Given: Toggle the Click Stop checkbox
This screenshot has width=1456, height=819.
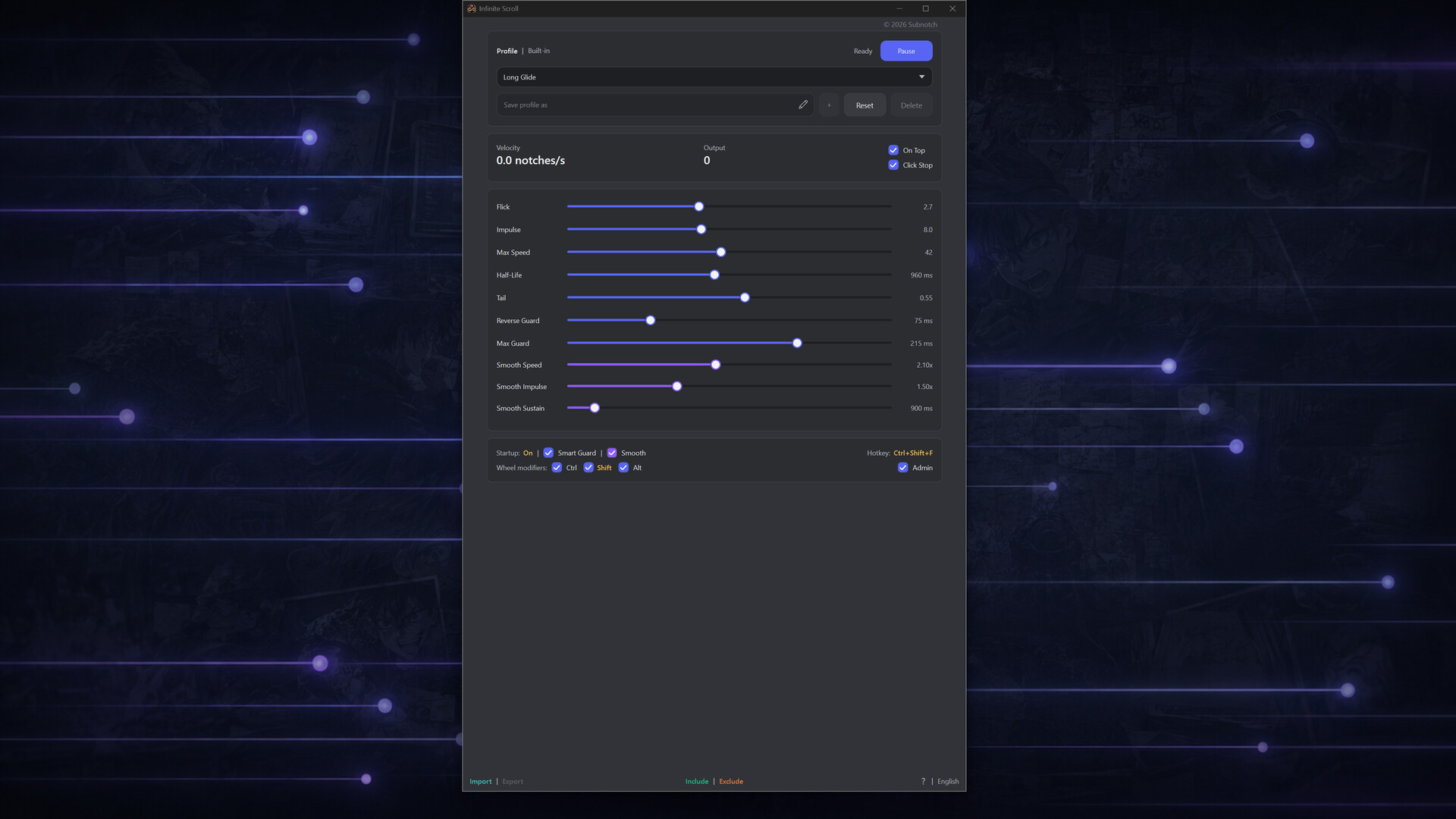Looking at the screenshot, I should pyautogui.click(x=893, y=165).
